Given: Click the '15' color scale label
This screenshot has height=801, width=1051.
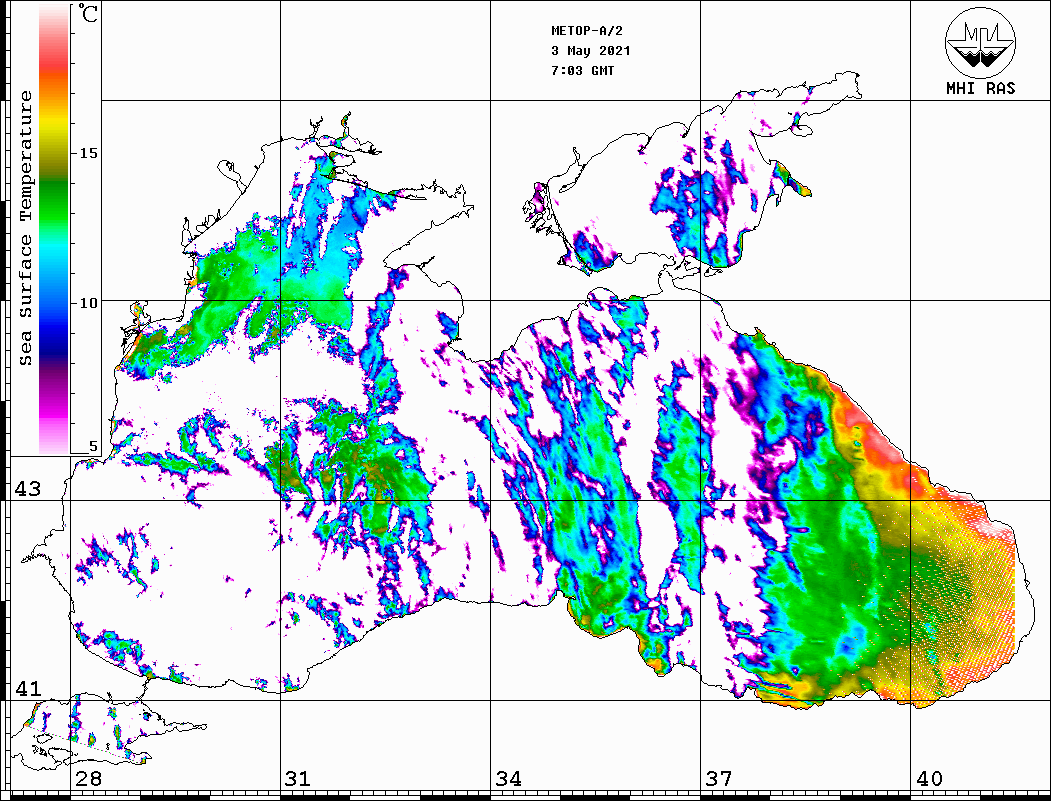Looking at the screenshot, I should coord(88,153).
